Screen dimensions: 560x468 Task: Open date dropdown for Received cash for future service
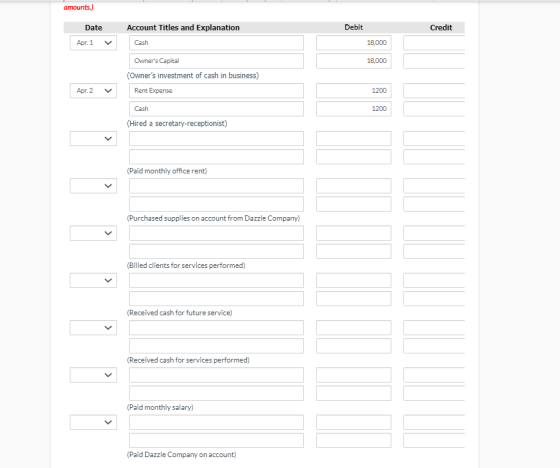(x=93, y=280)
